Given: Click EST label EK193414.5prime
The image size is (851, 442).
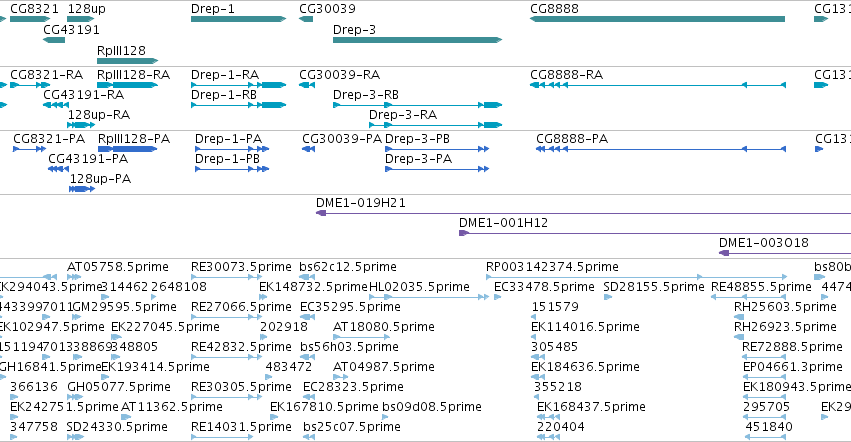Looking at the screenshot, I should point(156,367).
